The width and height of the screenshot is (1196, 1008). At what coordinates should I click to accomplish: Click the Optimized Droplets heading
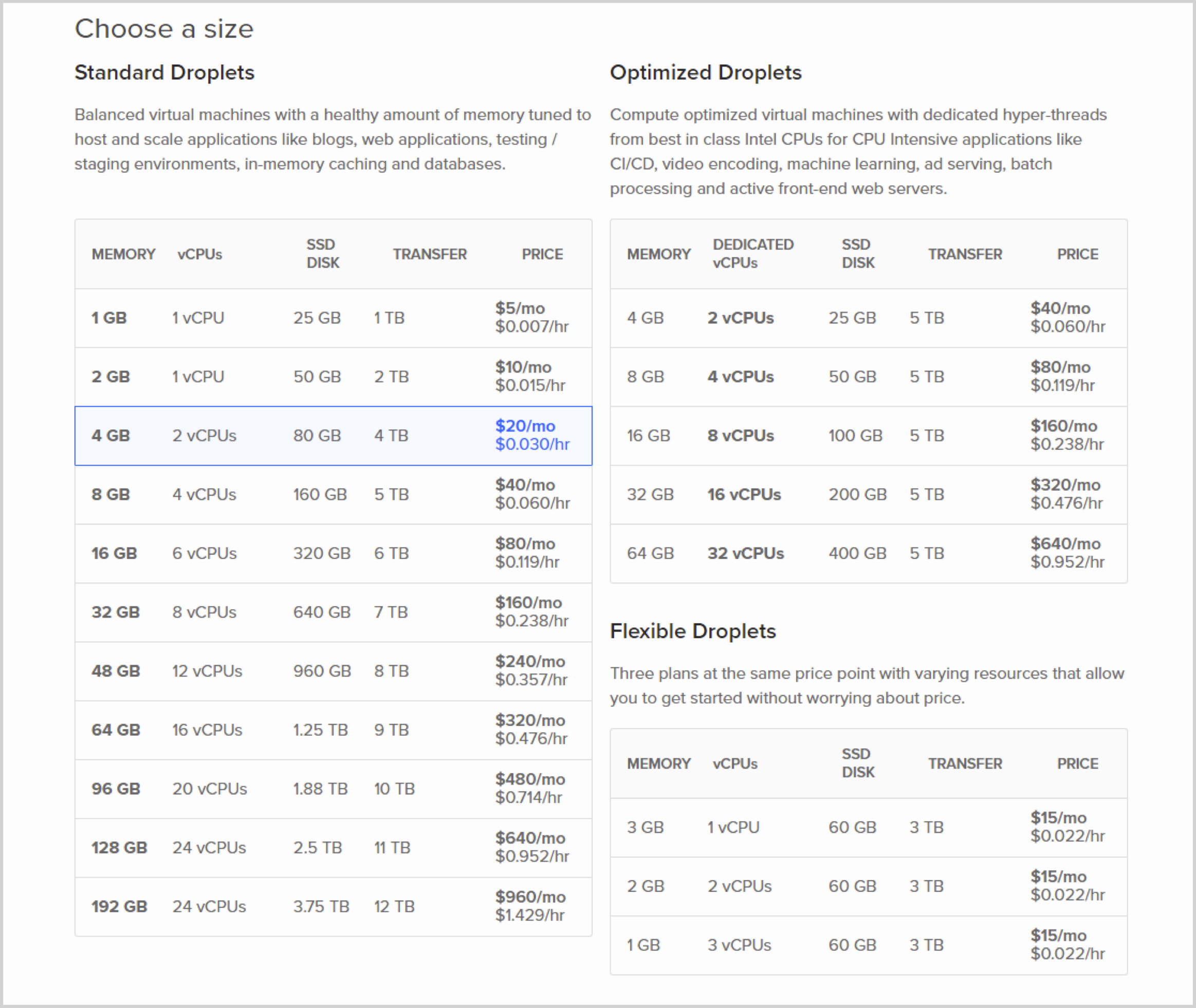click(706, 72)
